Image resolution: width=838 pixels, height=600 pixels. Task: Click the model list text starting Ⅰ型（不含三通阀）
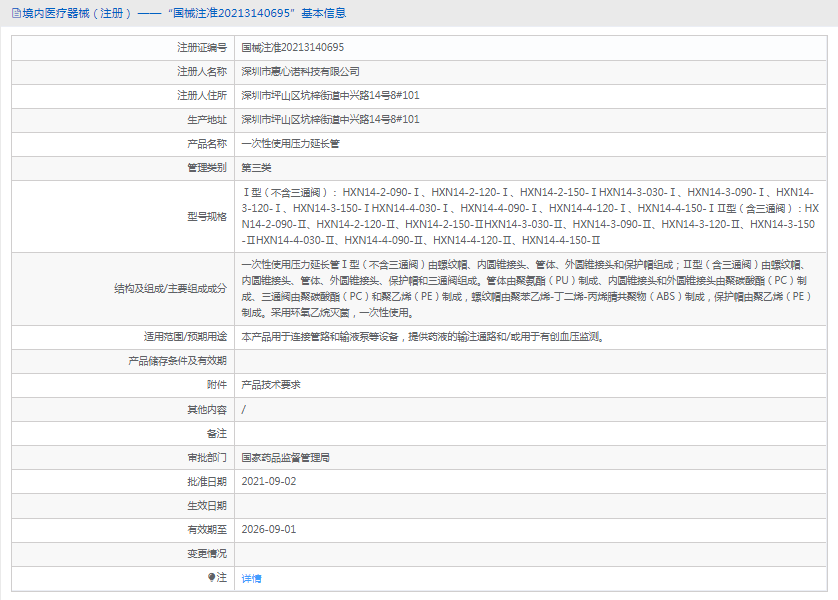[x=530, y=216]
